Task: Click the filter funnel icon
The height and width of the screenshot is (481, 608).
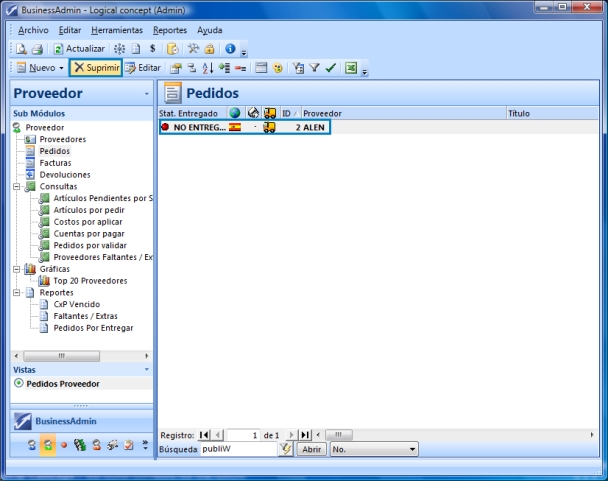Action: click(x=313, y=68)
